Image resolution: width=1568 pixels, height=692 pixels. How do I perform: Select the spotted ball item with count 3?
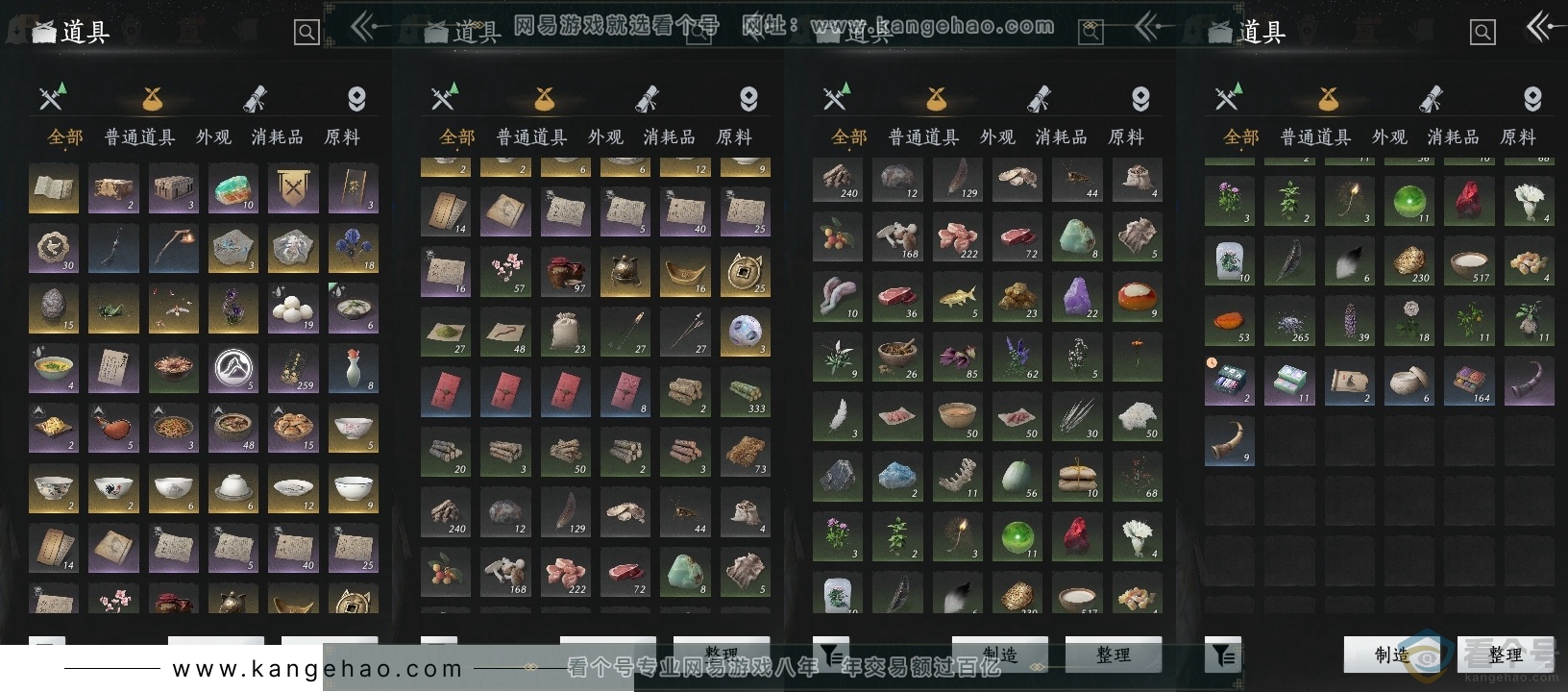click(746, 333)
